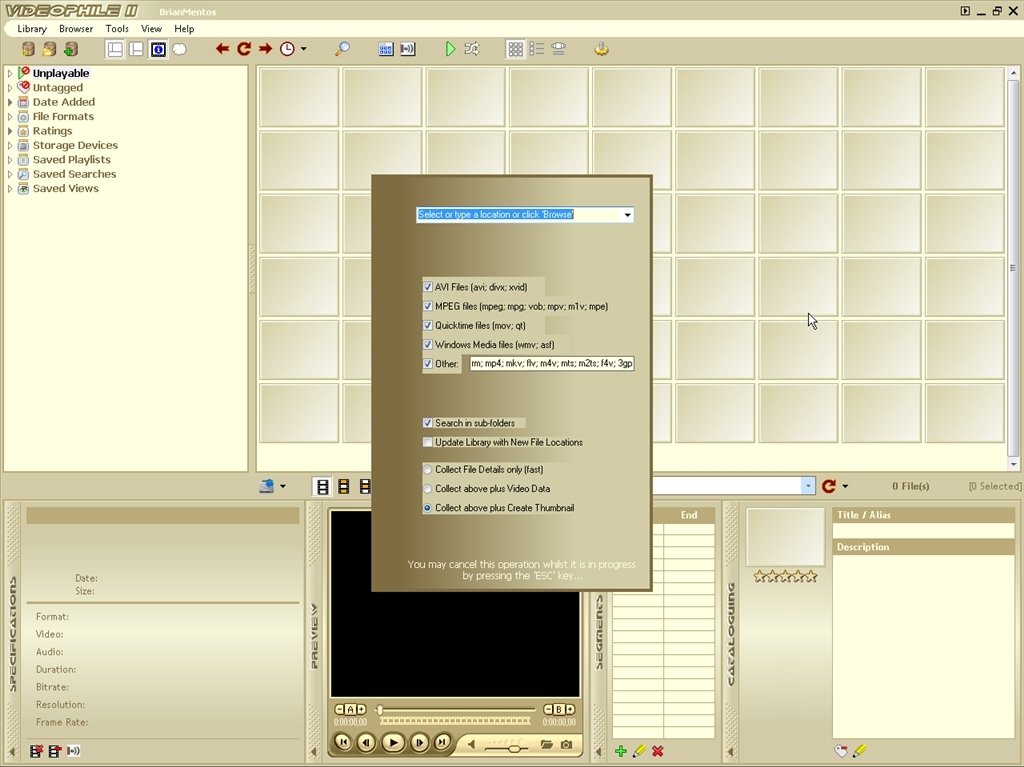
Task: Select Collect File Details only (fast)
Action: tap(428, 469)
